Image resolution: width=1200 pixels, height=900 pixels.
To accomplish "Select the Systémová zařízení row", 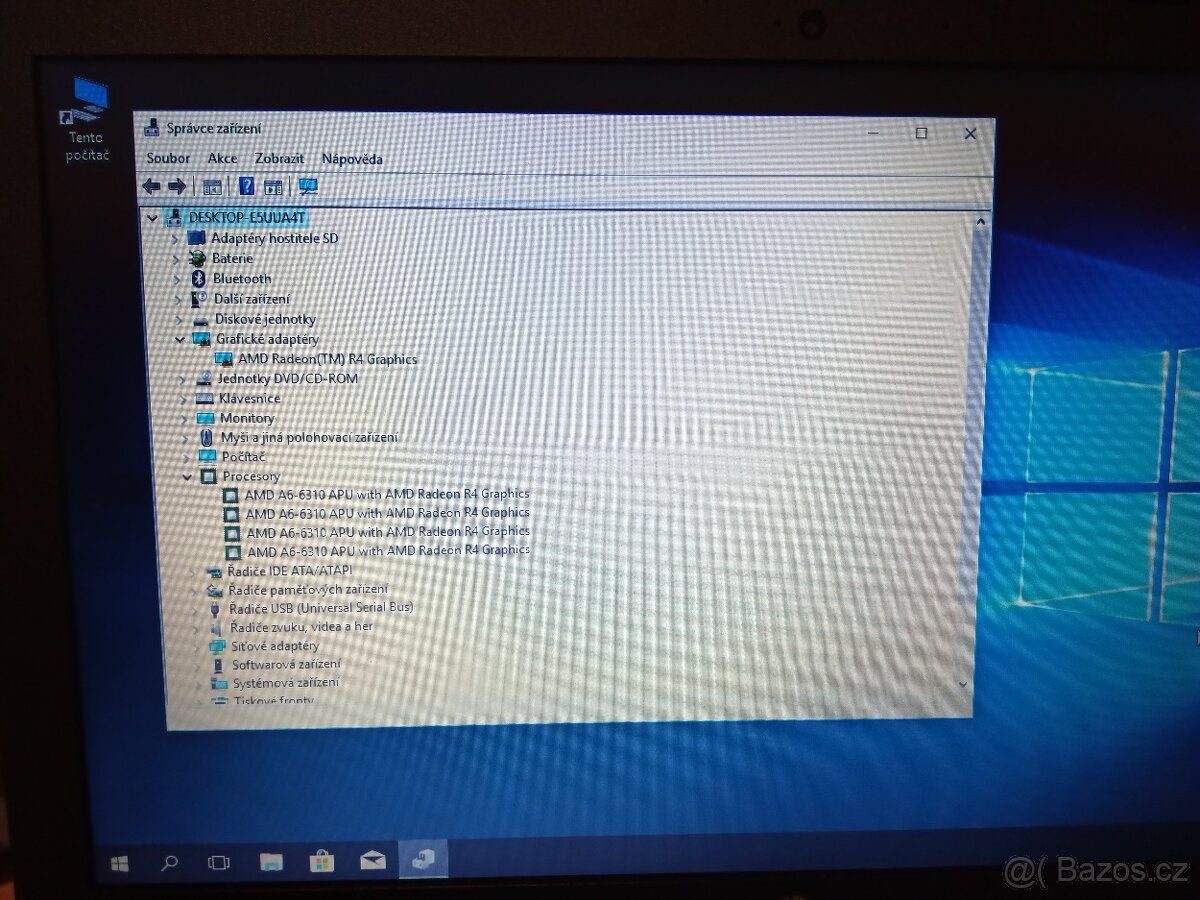I will [x=286, y=683].
